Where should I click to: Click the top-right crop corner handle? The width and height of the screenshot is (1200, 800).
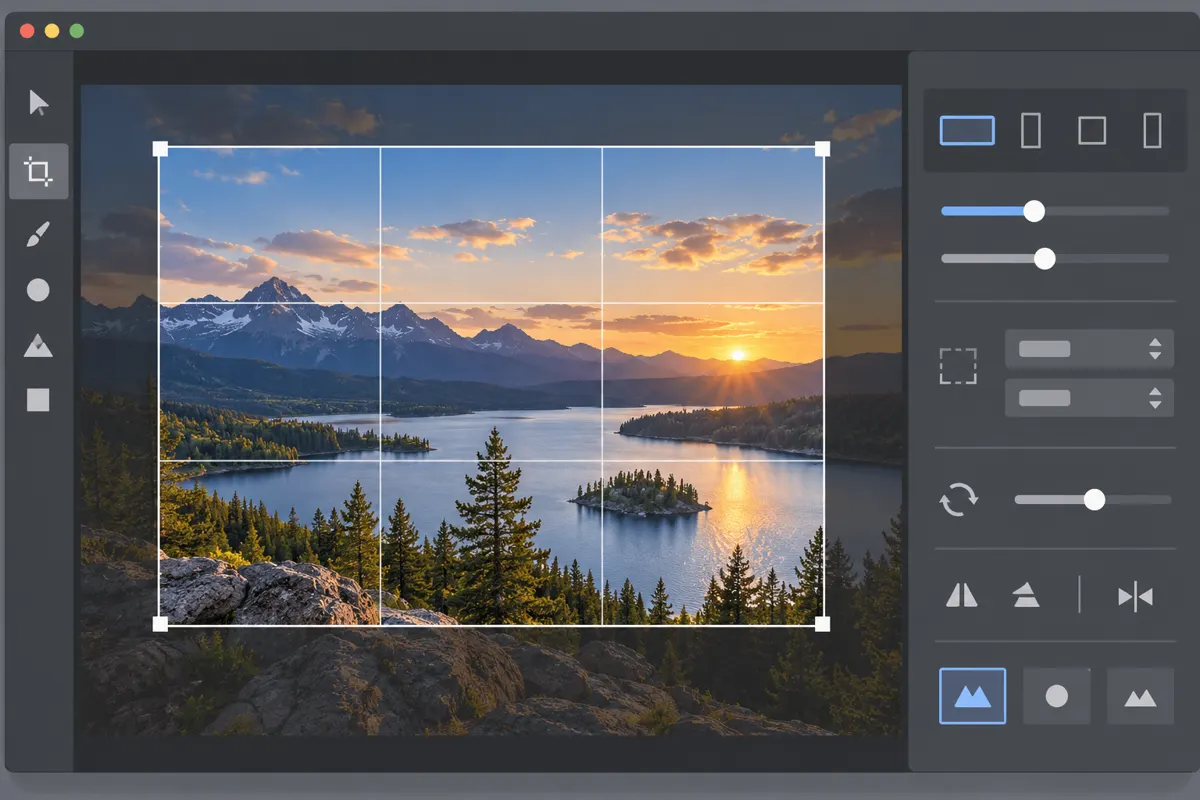(822, 149)
